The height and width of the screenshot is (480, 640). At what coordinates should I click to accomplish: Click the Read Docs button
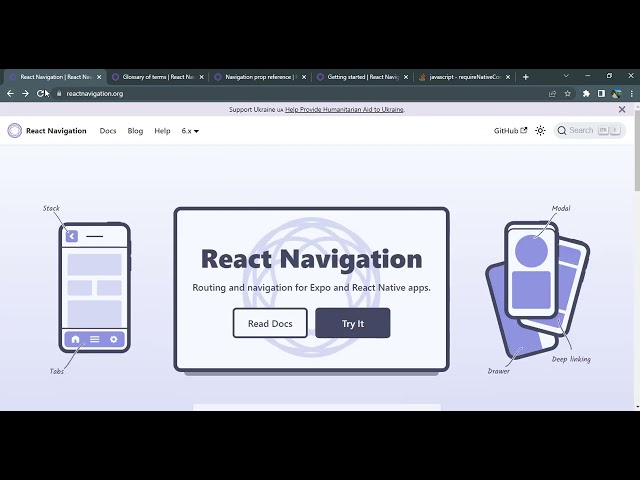[x=270, y=323]
